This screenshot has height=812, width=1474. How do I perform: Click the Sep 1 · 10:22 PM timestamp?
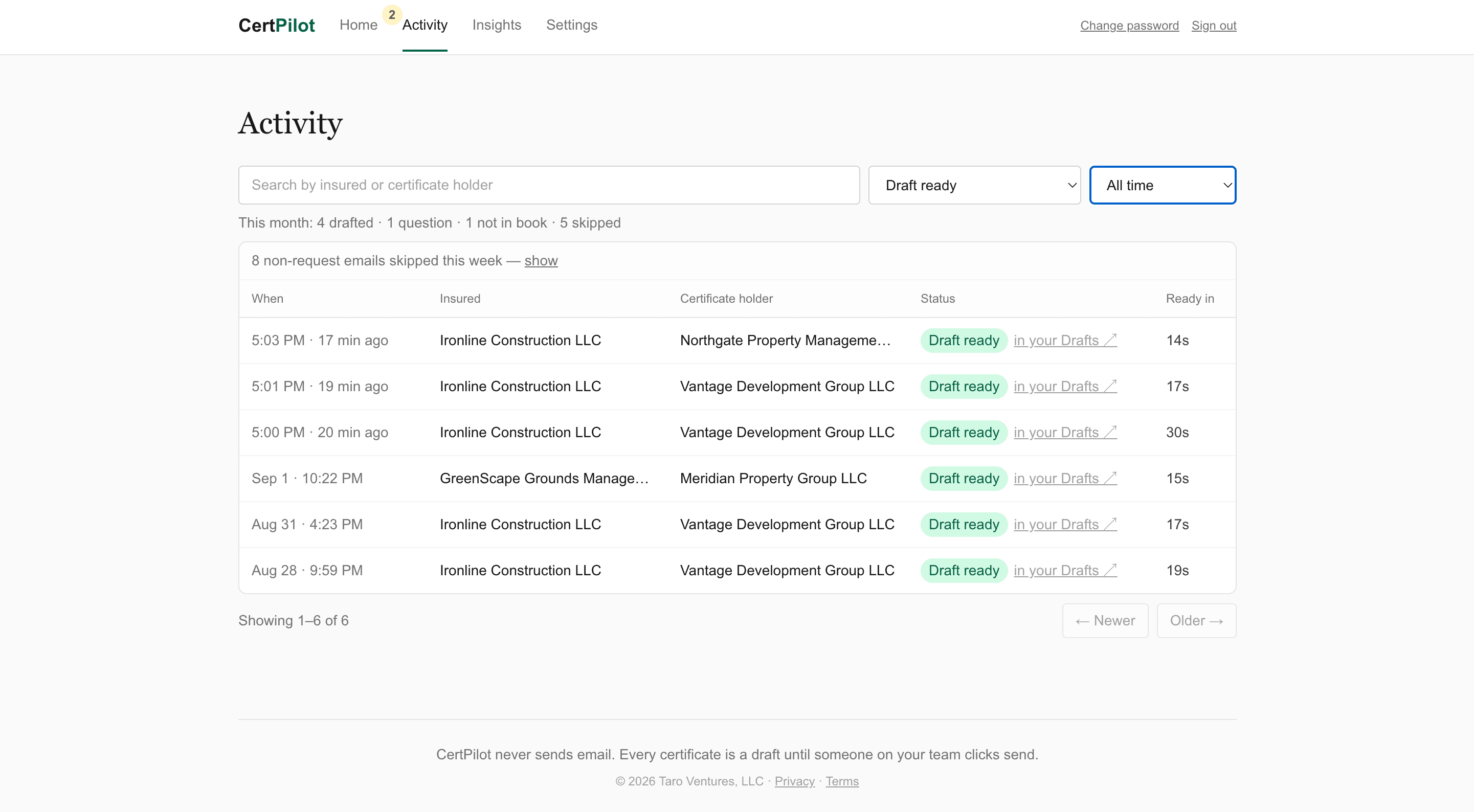click(307, 479)
